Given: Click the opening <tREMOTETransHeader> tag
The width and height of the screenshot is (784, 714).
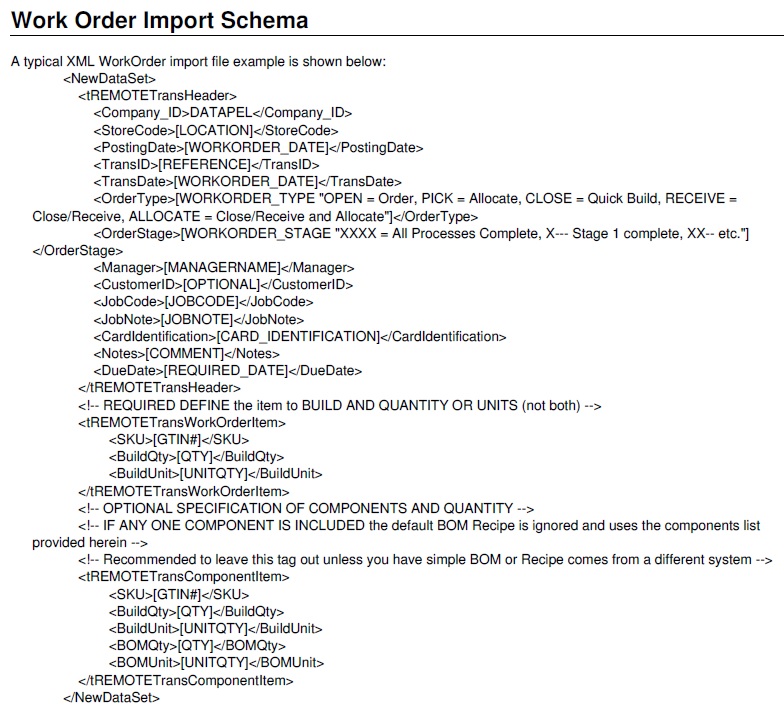Looking at the screenshot, I should click(158, 96).
